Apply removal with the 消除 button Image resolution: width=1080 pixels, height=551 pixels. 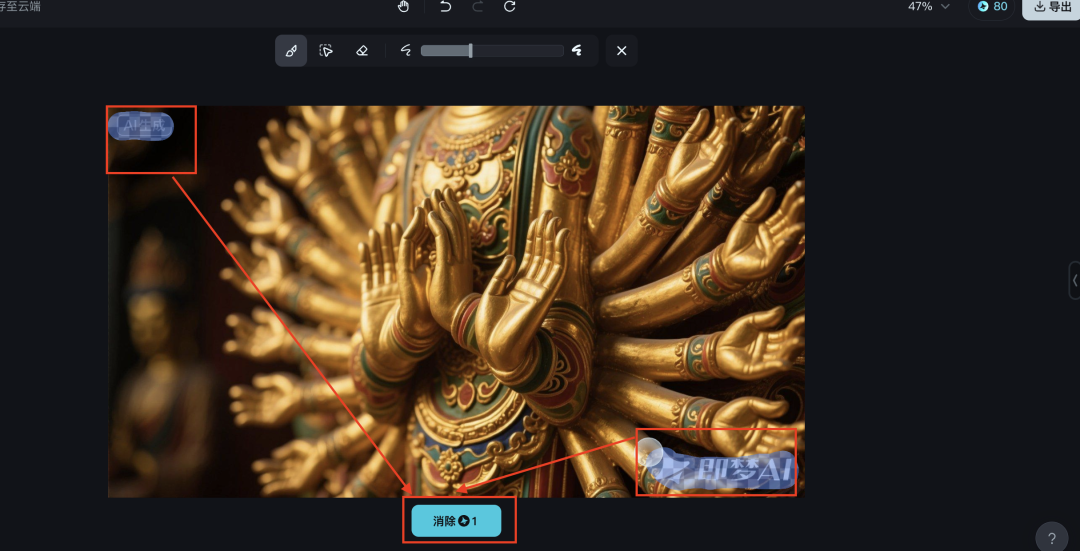pos(456,521)
